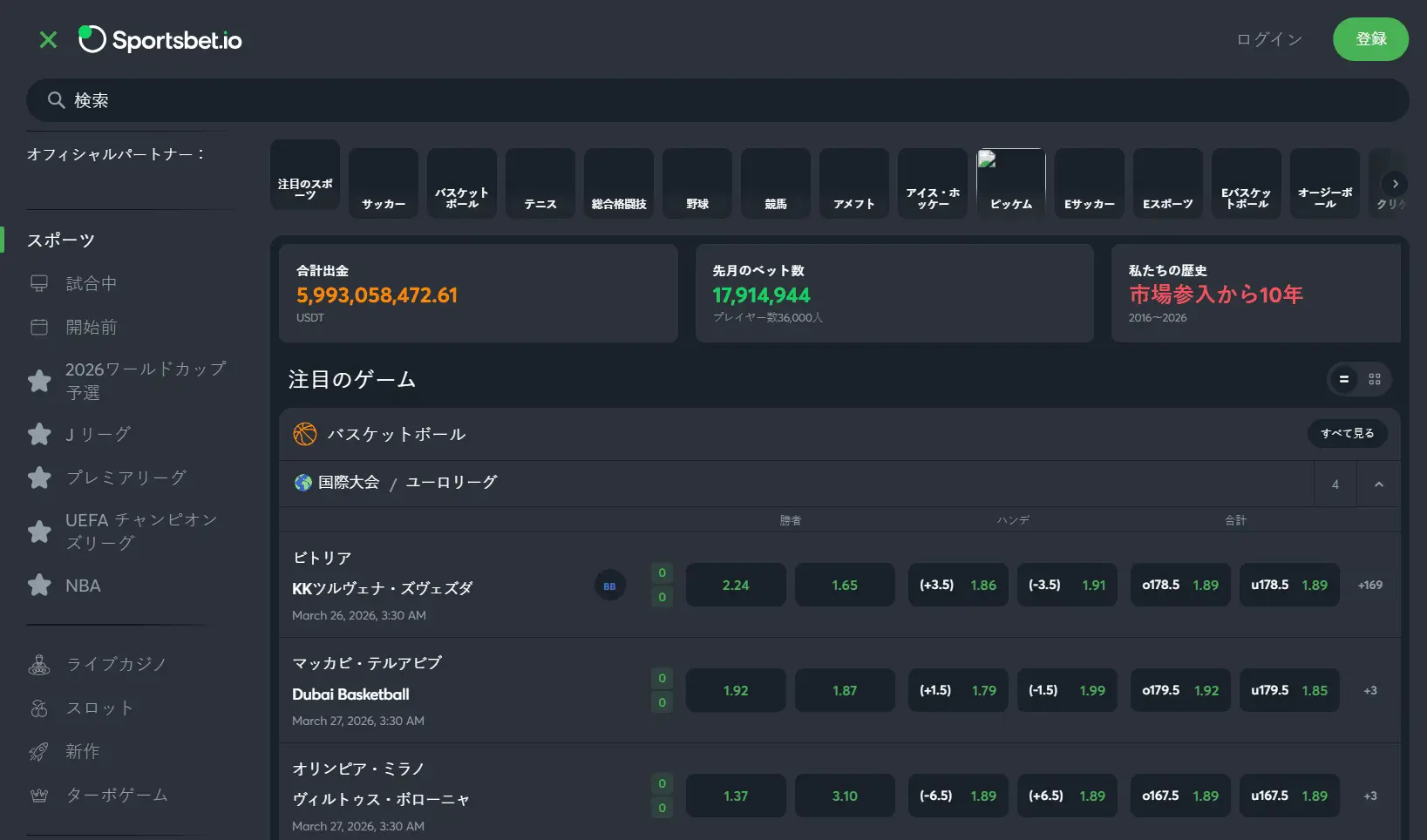Expand +3 more markets for マッカビ match
Screen dimensions: 1427x840
tap(1370, 690)
